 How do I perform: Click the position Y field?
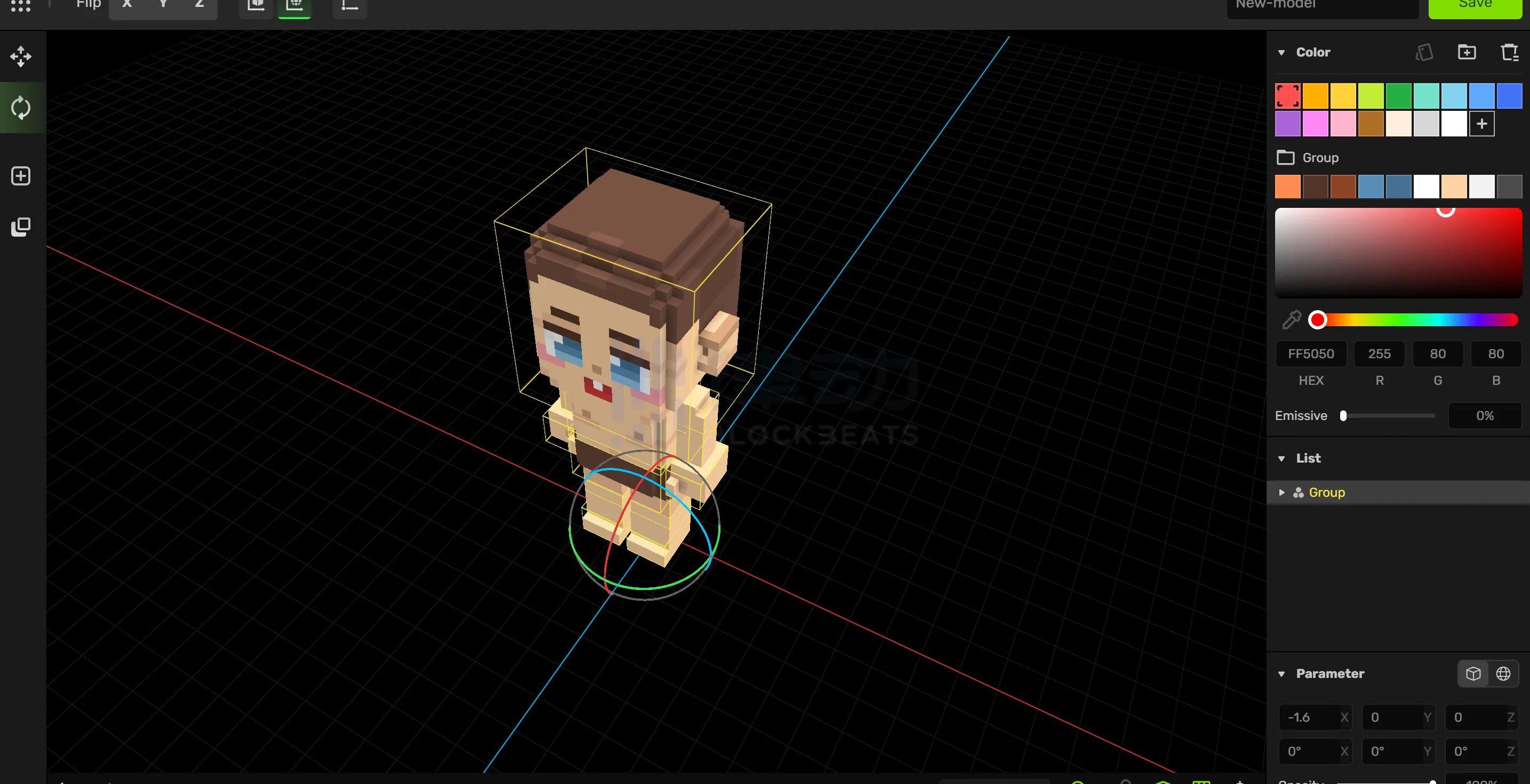1398,717
